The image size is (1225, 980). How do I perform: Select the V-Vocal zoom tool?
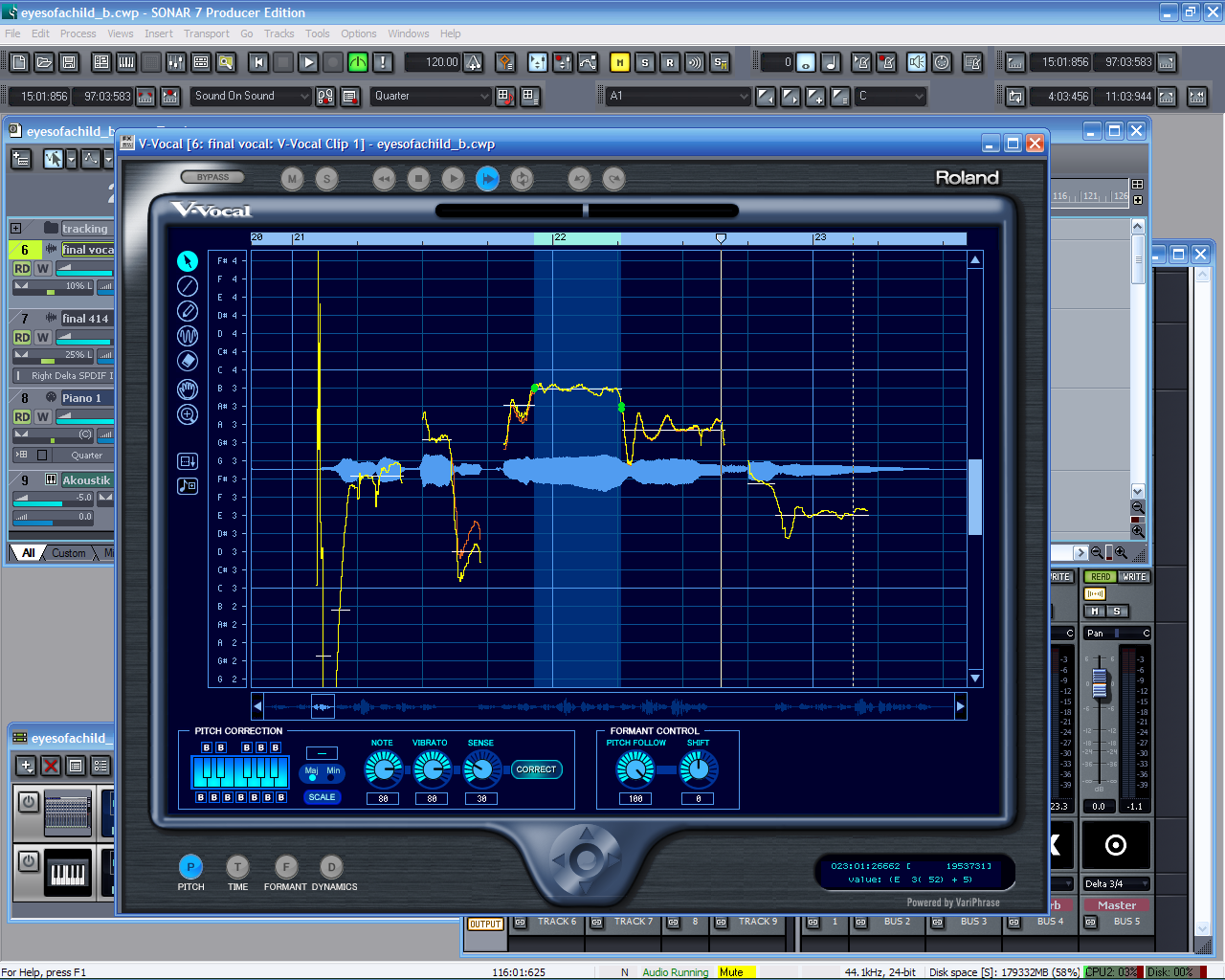click(x=188, y=414)
